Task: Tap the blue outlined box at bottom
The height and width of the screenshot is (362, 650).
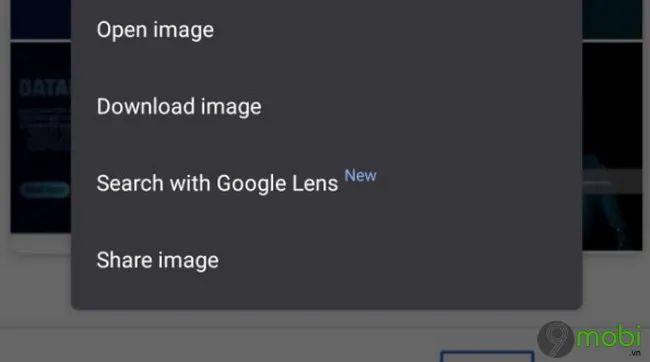Action: (487, 357)
